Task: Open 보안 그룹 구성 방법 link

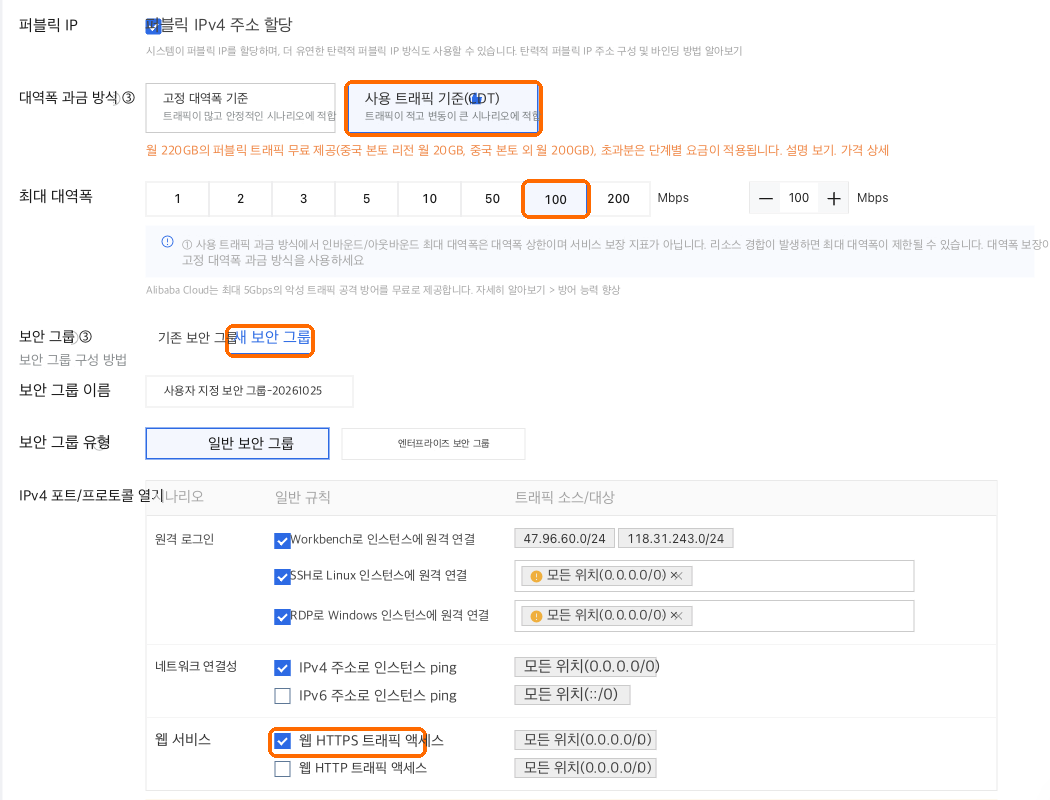Action: pyautogui.click(x=73, y=359)
